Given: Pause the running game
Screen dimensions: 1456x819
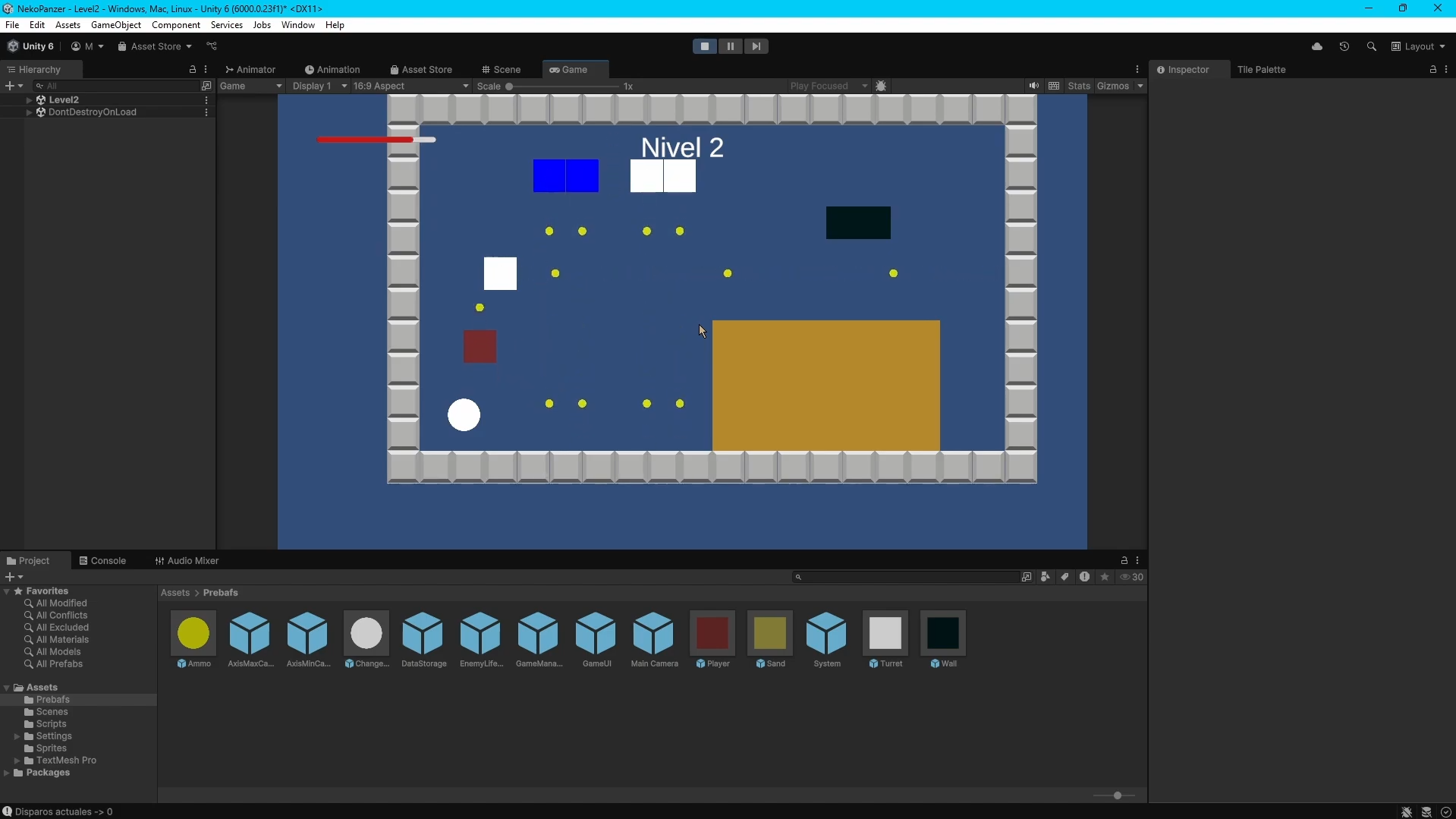Looking at the screenshot, I should click(730, 46).
